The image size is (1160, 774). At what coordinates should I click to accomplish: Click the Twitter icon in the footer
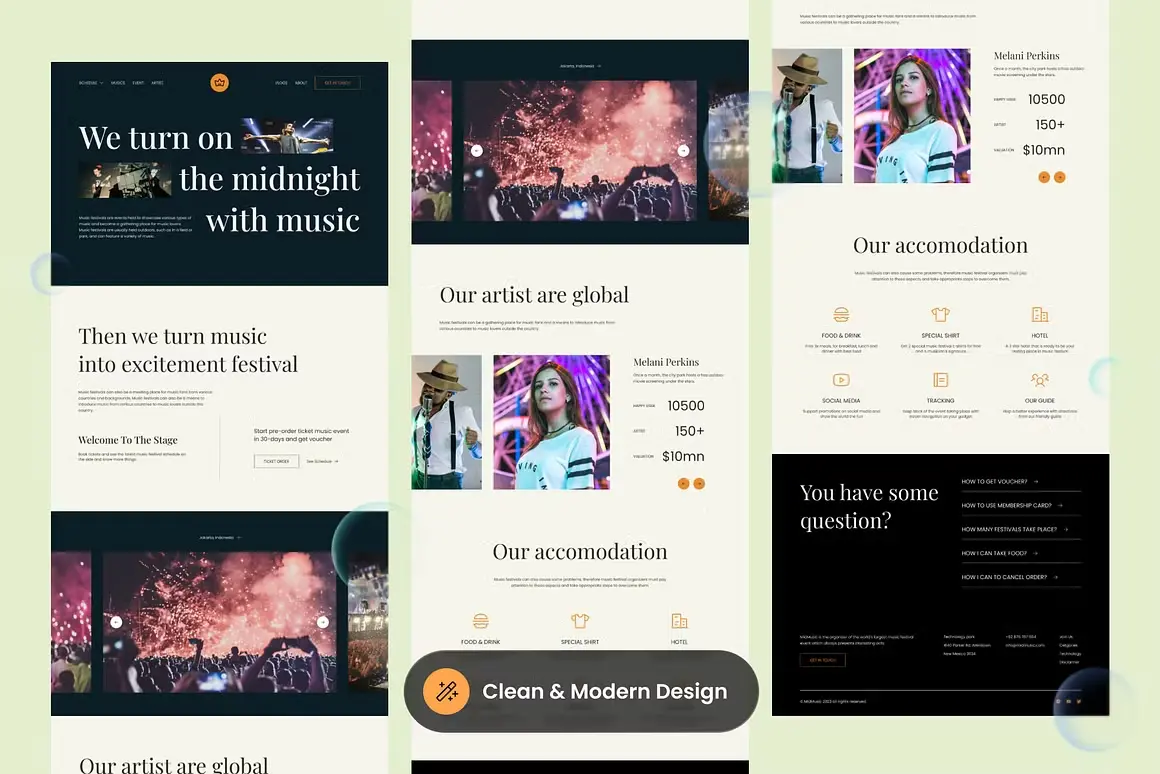click(1079, 701)
